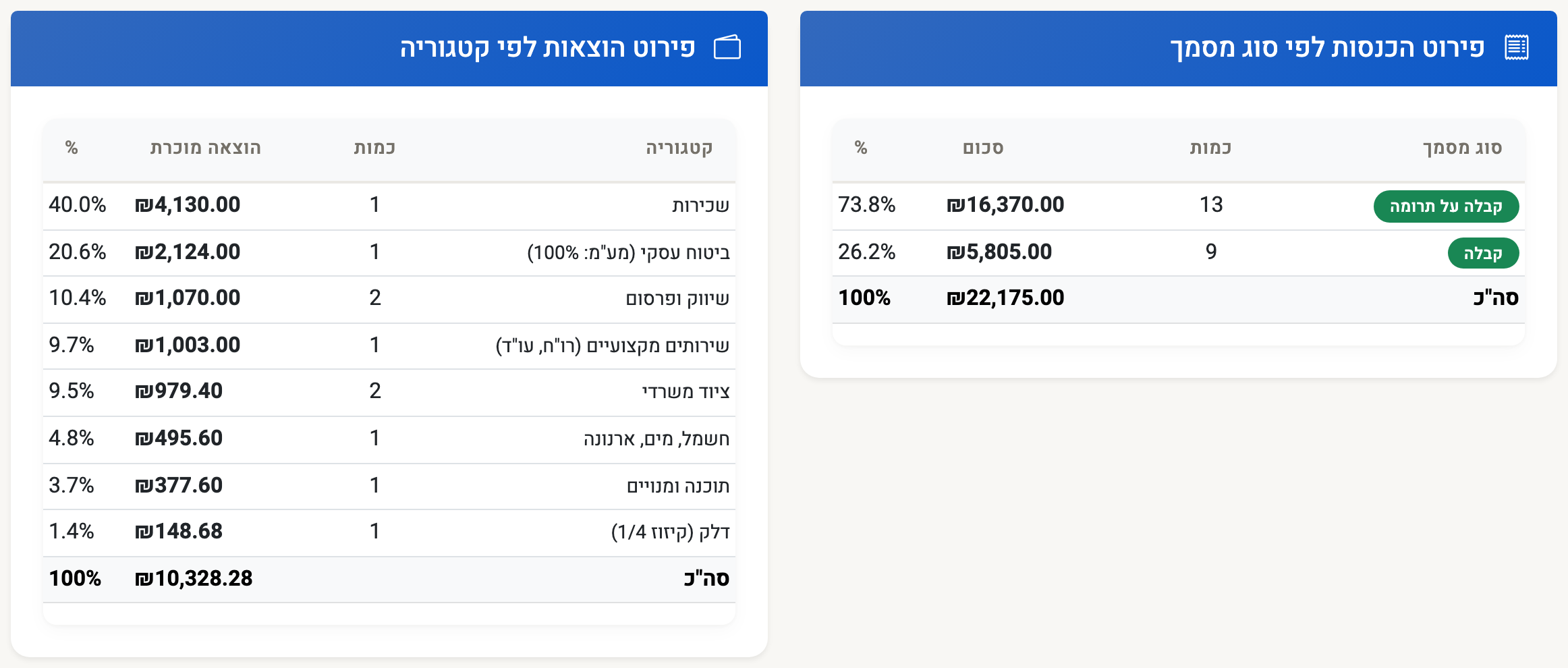Click the receipt icon in income breakdown header
Viewport: 1568px width, 668px height.
pyautogui.click(x=1517, y=47)
